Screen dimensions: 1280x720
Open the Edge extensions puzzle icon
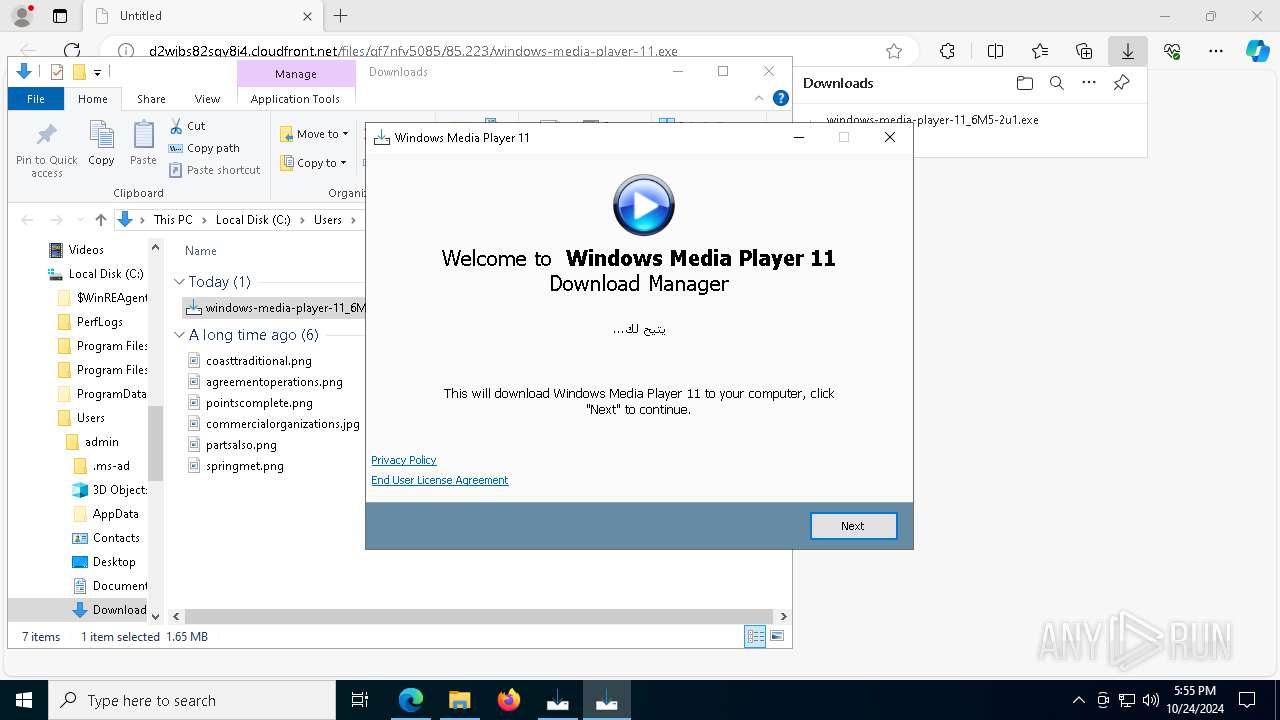tap(947, 51)
